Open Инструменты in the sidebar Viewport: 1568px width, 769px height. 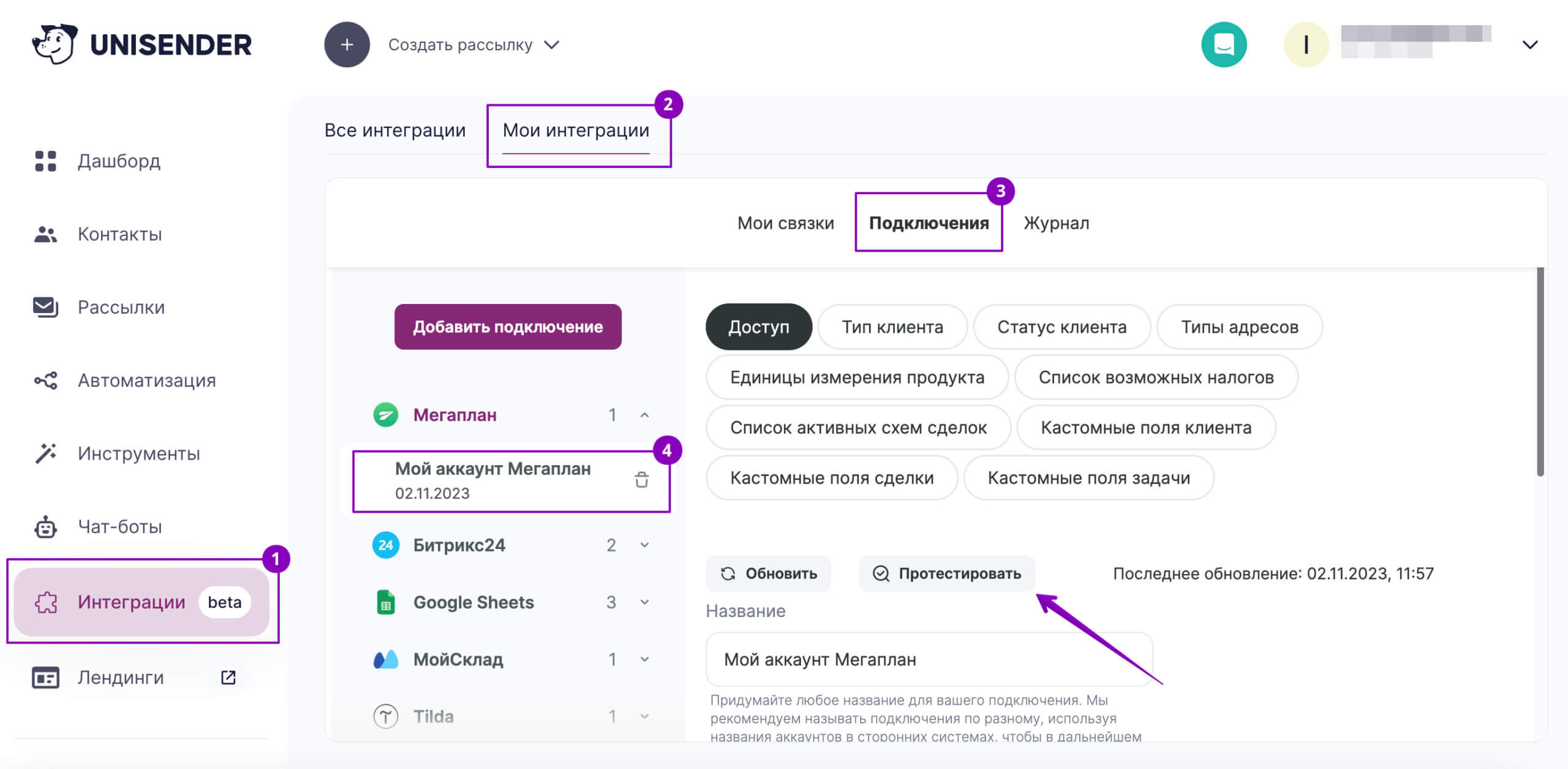click(x=138, y=453)
